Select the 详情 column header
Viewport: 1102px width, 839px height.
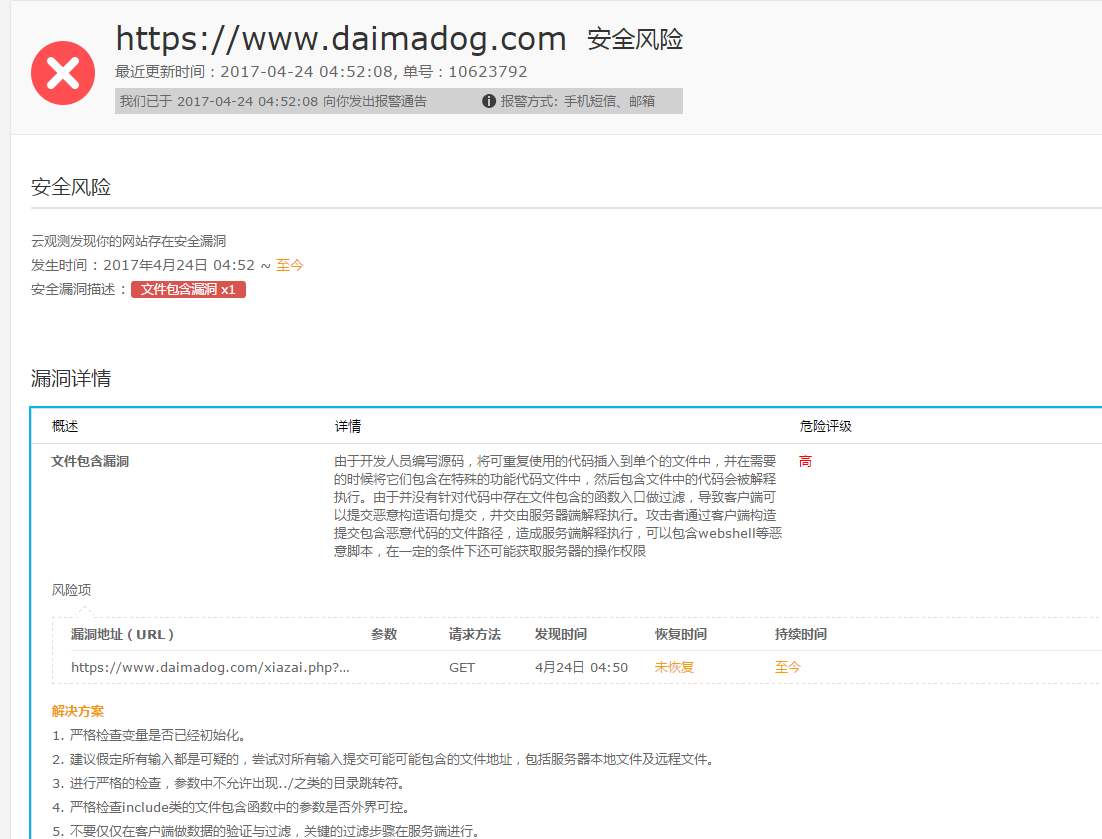347,426
